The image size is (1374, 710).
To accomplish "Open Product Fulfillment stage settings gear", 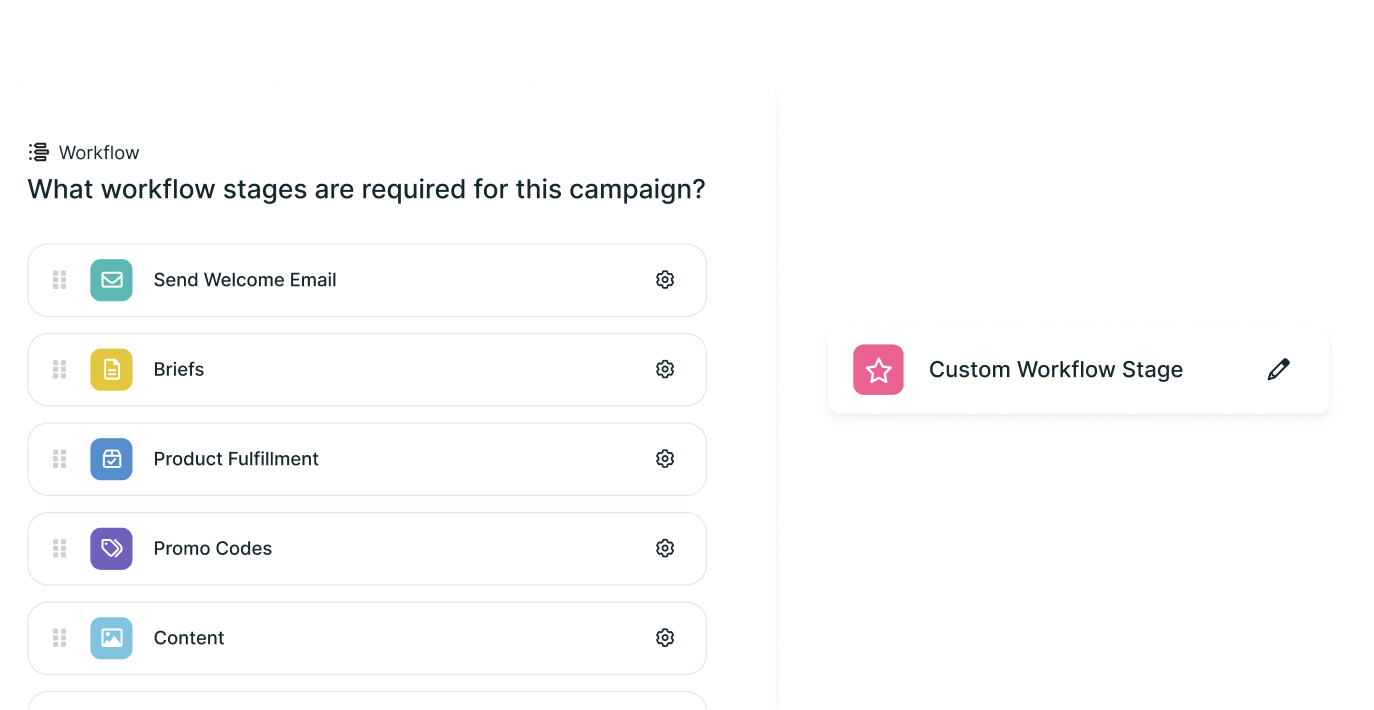I will coord(665,459).
